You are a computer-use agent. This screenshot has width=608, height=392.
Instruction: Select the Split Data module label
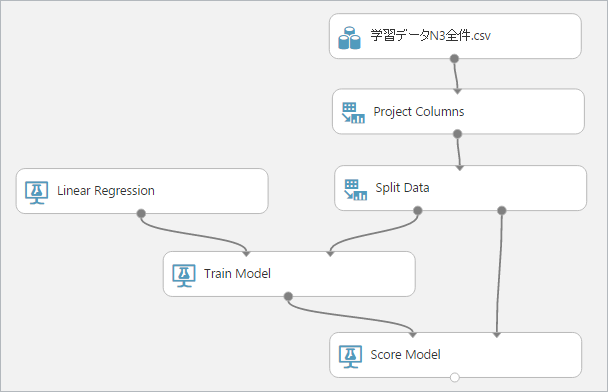coord(402,188)
